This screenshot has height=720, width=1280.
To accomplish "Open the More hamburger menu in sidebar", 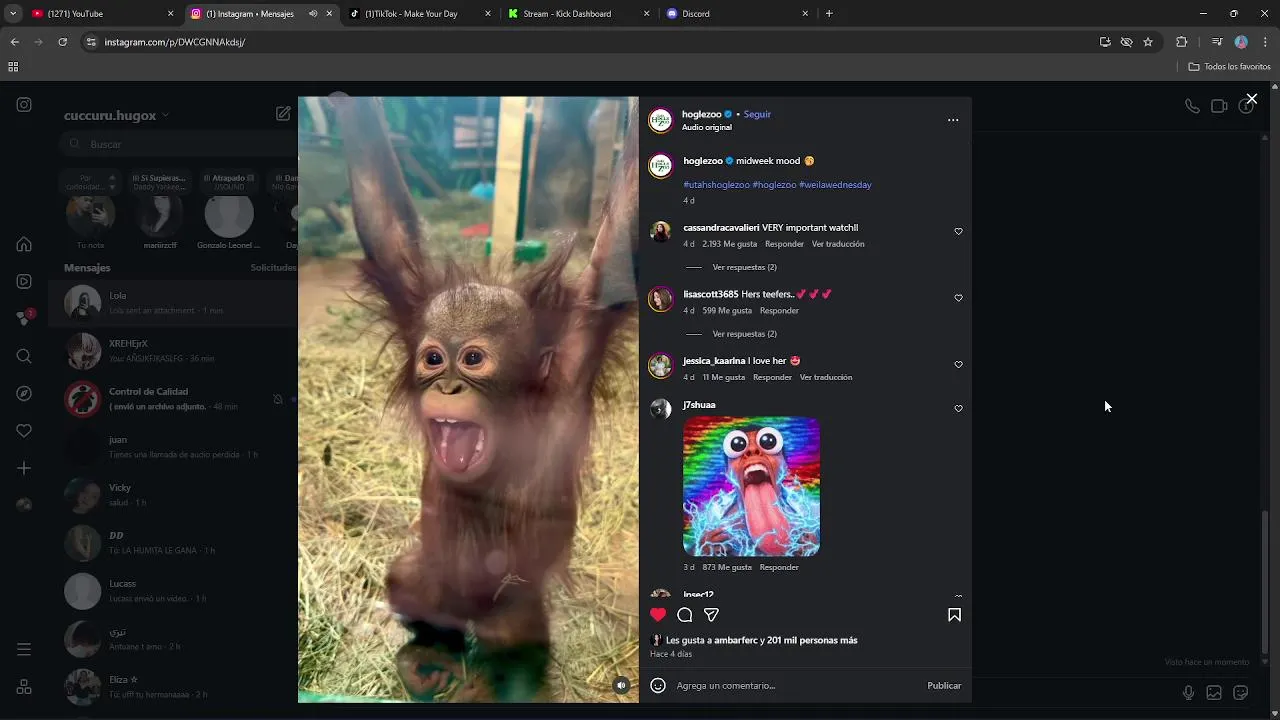I will point(24,650).
